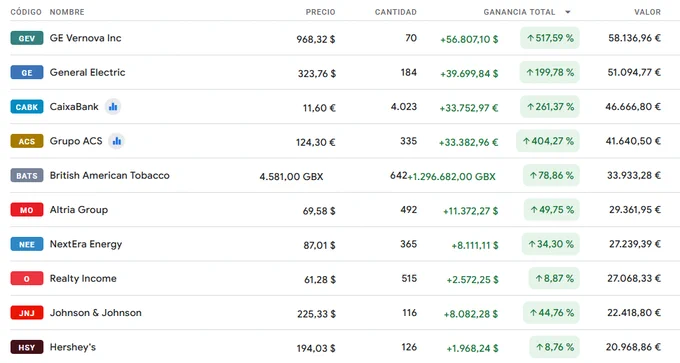Select value 46.666,80 €
Viewport: 680px width, 363px height.
point(633,107)
